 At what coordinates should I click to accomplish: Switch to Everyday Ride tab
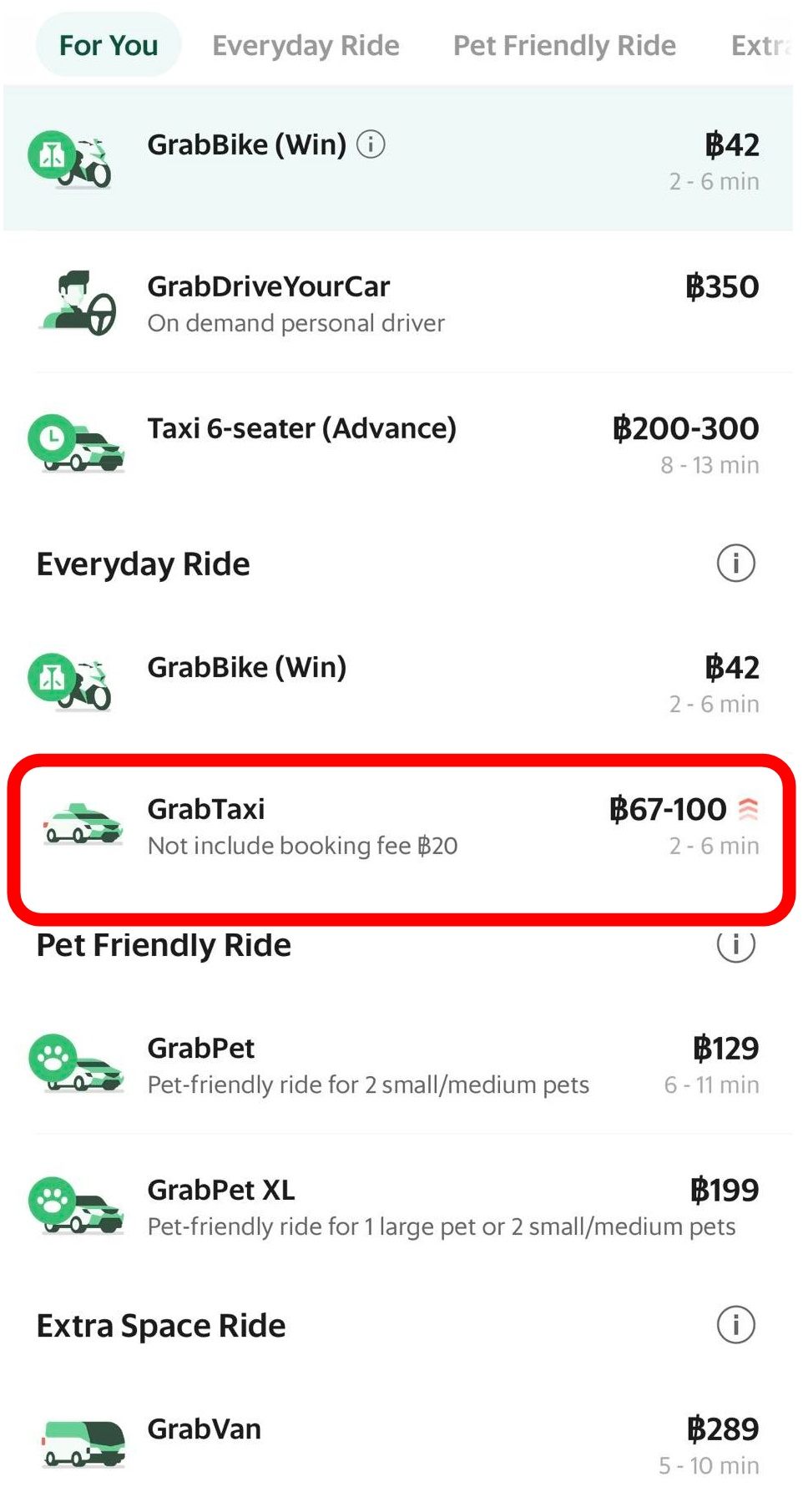306,45
